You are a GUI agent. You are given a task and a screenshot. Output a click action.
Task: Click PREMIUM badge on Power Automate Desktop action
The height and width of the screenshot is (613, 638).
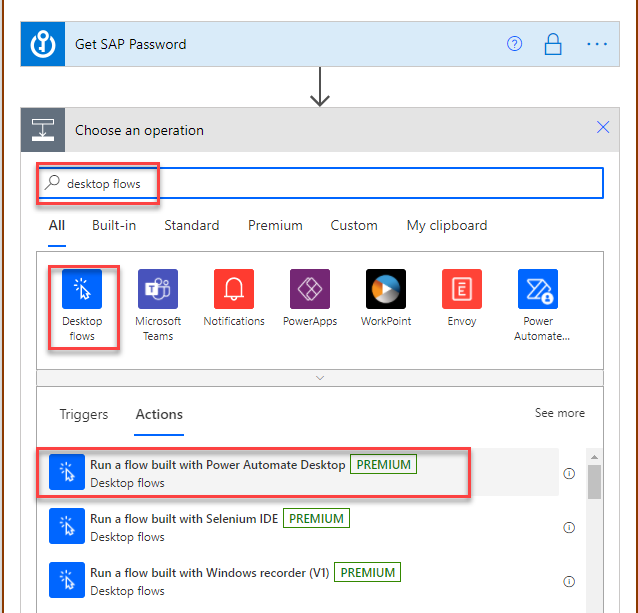point(383,465)
